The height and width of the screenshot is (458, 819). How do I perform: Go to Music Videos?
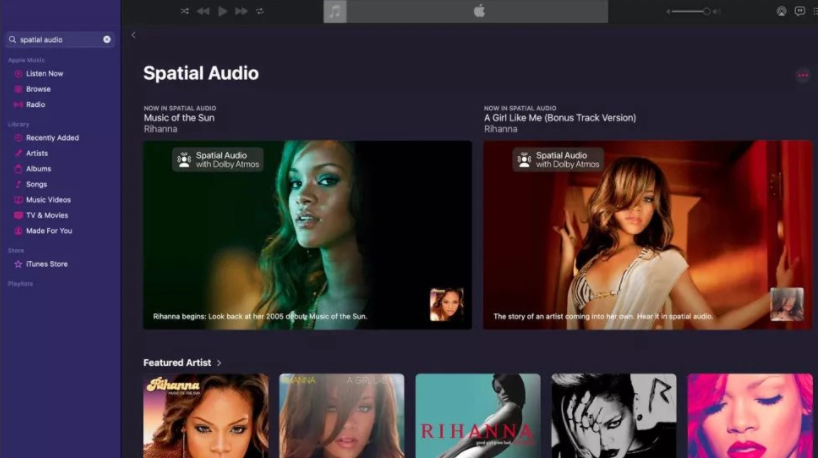48,200
